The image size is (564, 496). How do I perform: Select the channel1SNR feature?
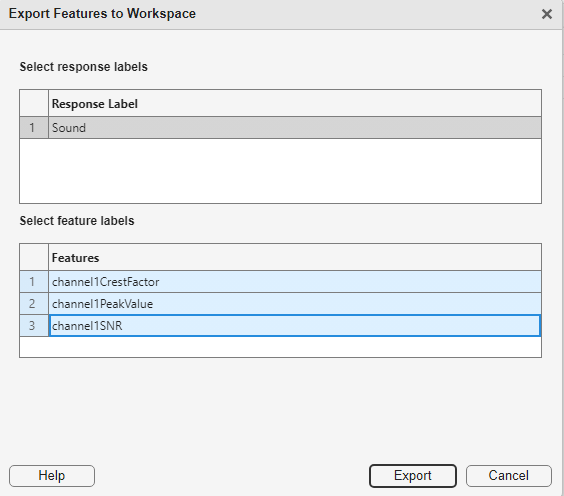[x=295, y=326]
